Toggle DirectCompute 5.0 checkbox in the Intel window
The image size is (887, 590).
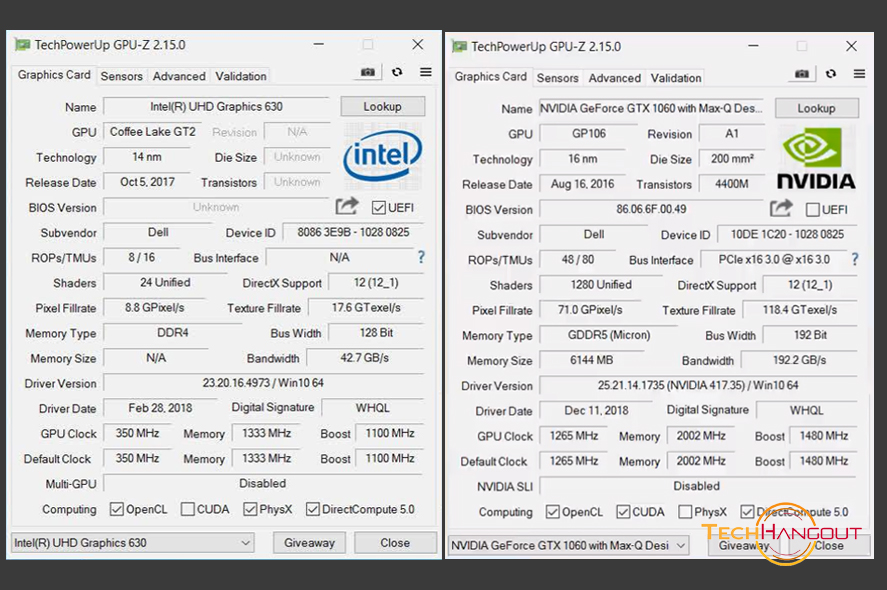[x=313, y=509]
